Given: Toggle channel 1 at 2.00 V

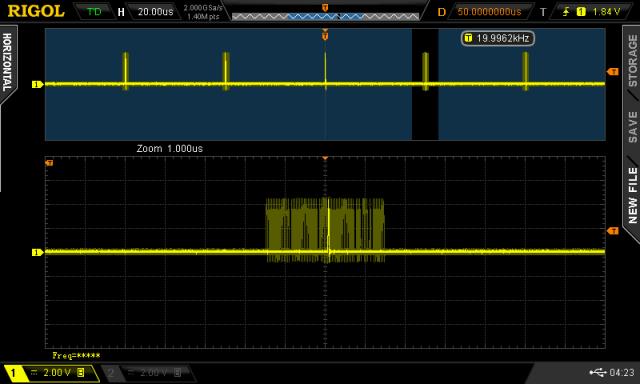Looking at the screenshot, I should (x=52, y=373).
